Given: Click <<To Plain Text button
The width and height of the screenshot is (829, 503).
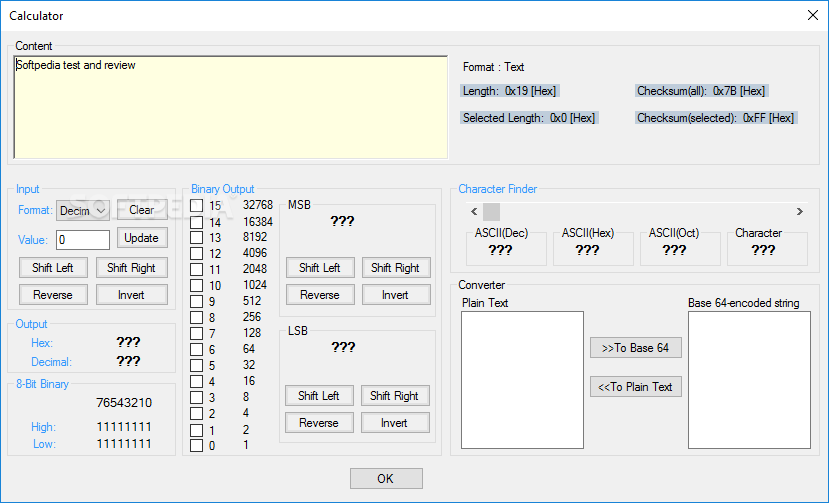Looking at the screenshot, I should point(635,387).
